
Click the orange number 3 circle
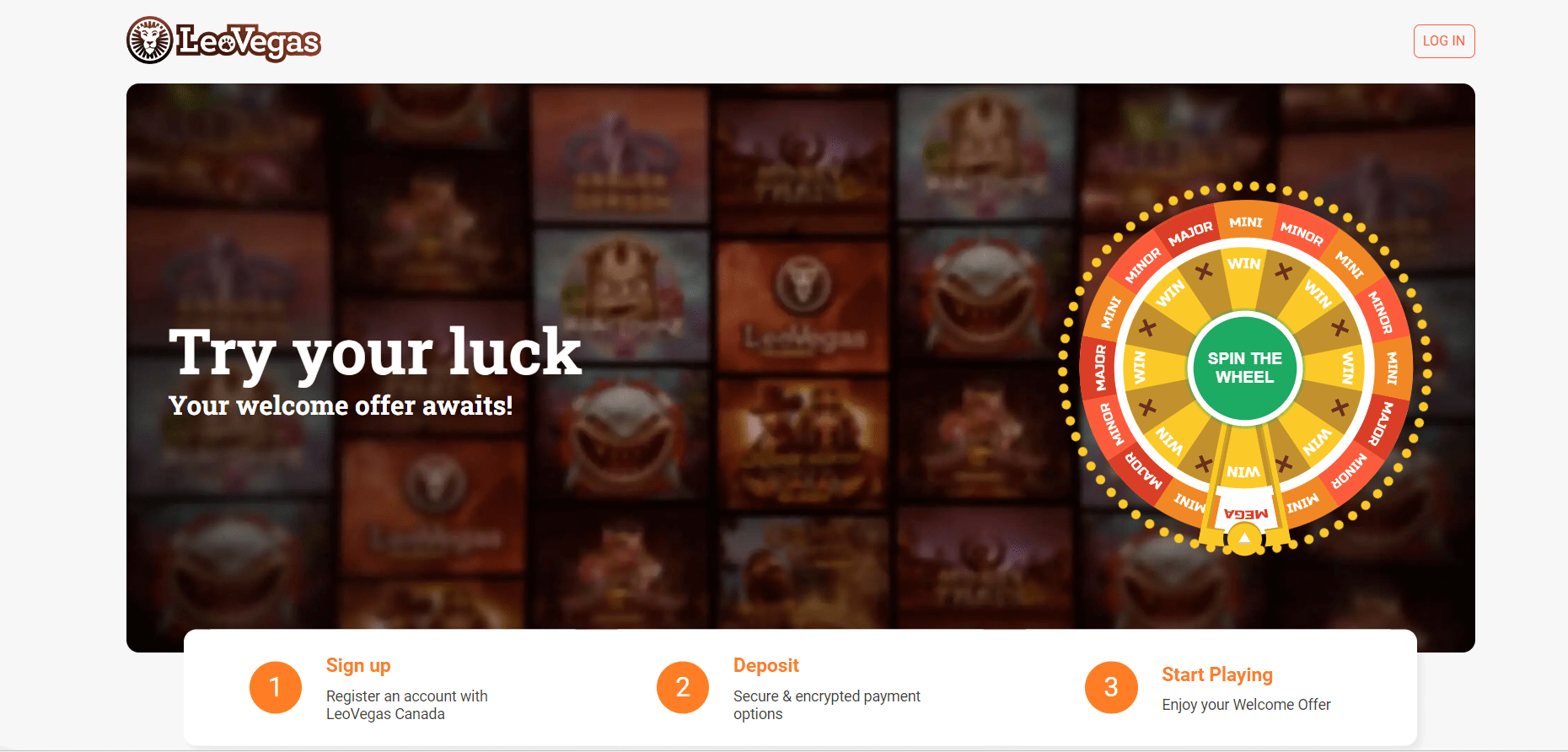pyautogui.click(x=1111, y=687)
